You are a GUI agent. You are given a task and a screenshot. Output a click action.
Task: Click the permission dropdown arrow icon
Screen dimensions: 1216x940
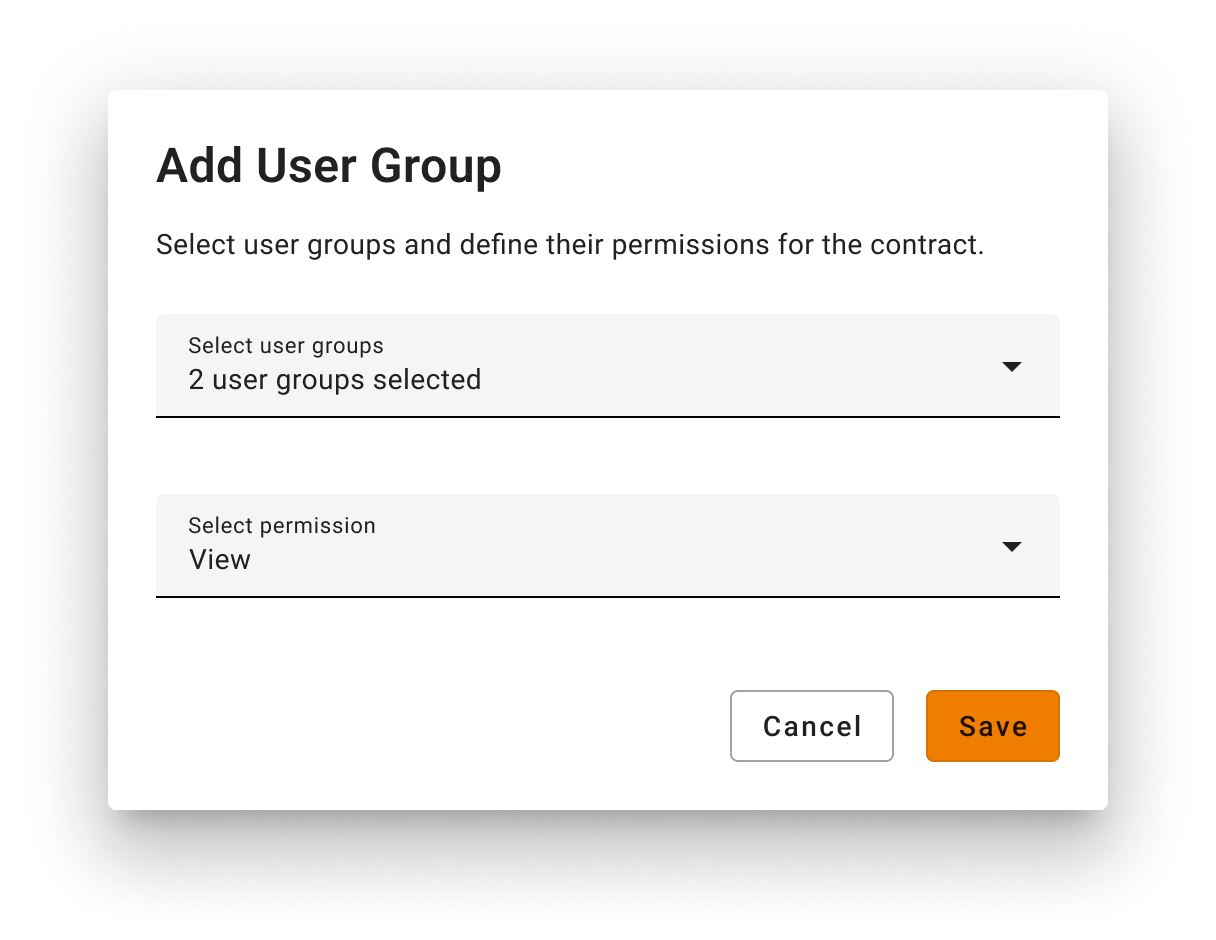[1011, 547]
